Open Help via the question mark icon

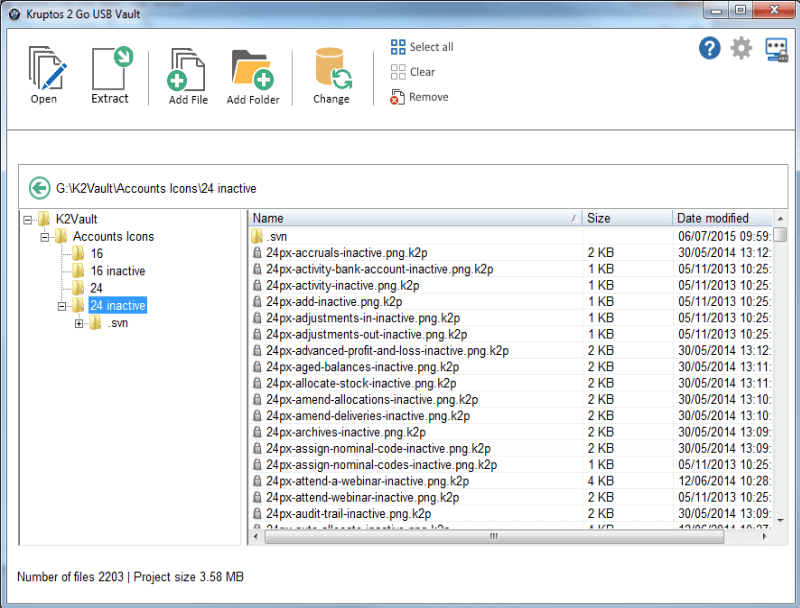[x=710, y=48]
